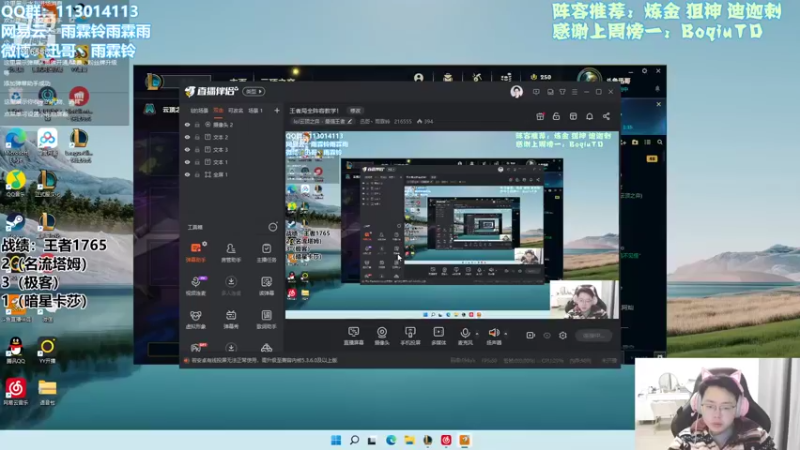Viewport: 800px width, 450px height.
Task: Add a 摄像头 camera source
Action: click(x=382, y=336)
